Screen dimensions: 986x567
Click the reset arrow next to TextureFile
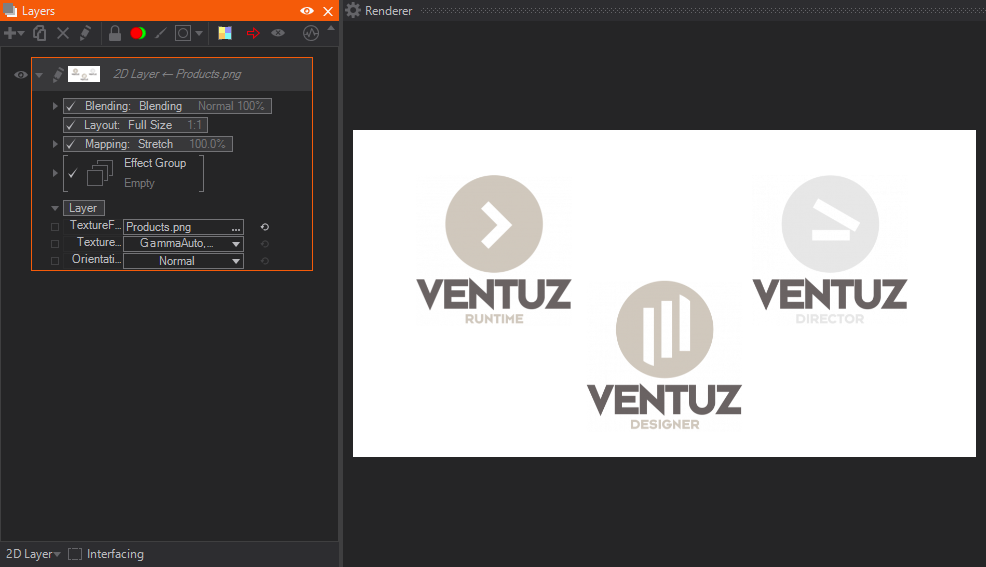coord(264,227)
